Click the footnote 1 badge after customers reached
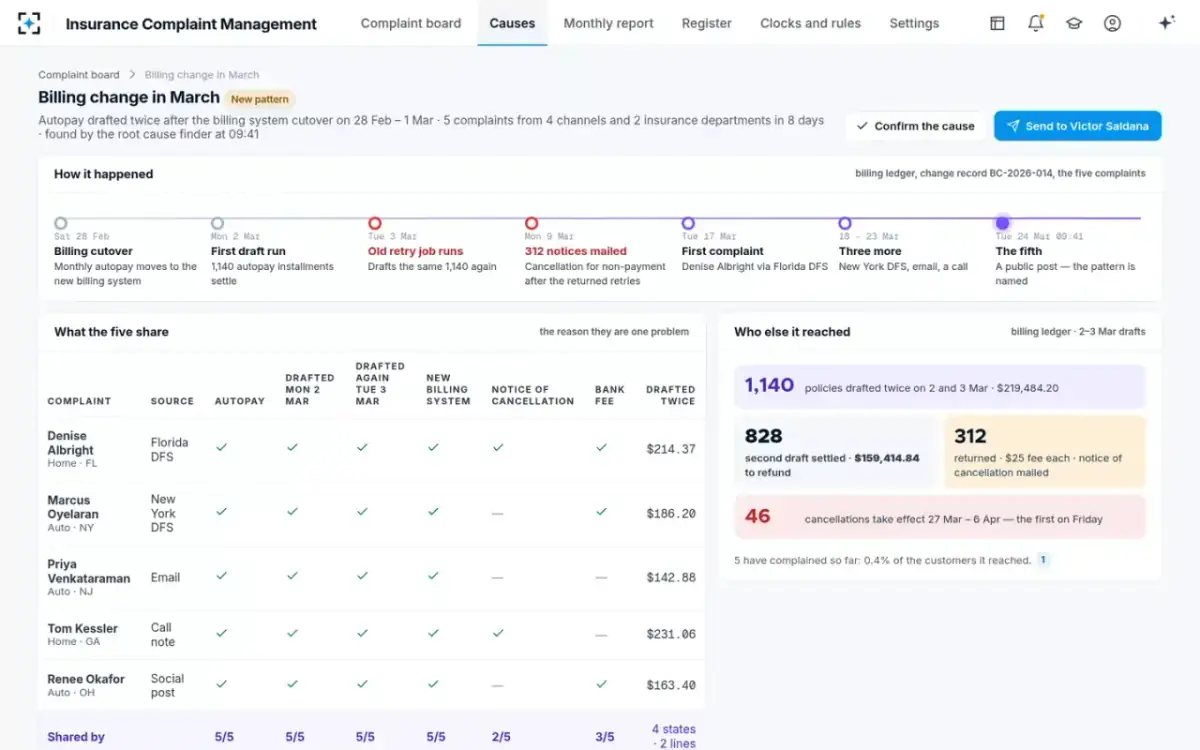1200x750 pixels. [1043, 560]
